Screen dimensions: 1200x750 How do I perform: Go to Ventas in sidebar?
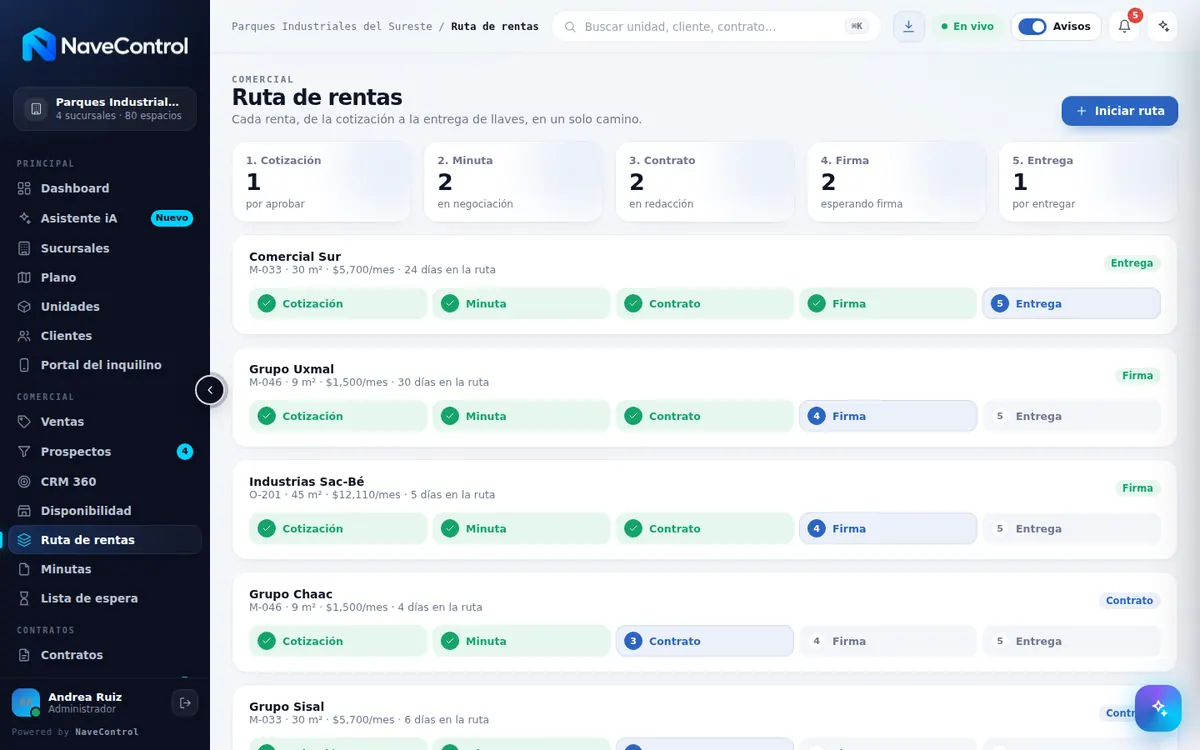click(105, 422)
